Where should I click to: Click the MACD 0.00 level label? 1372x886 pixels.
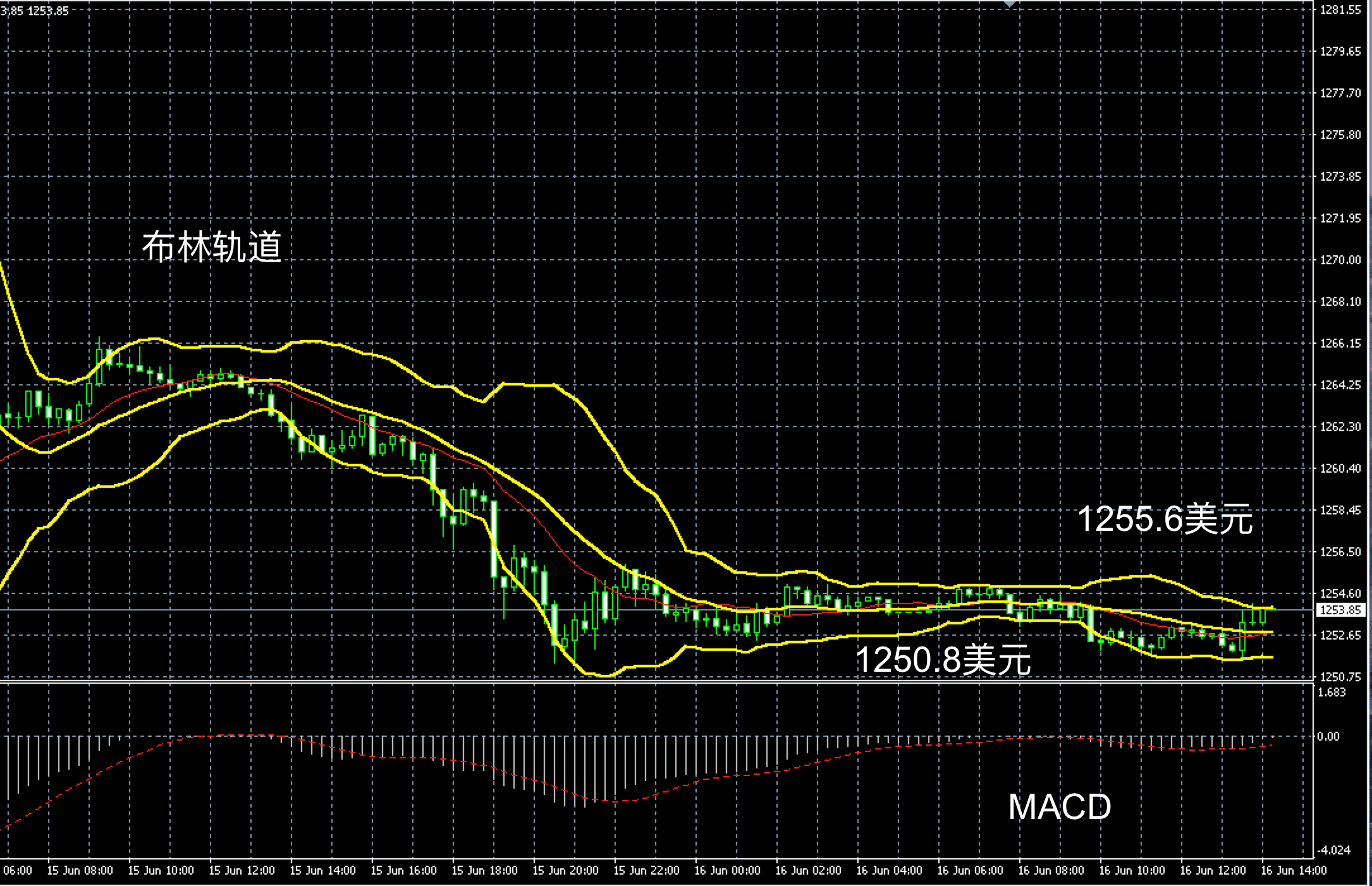tap(1328, 736)
